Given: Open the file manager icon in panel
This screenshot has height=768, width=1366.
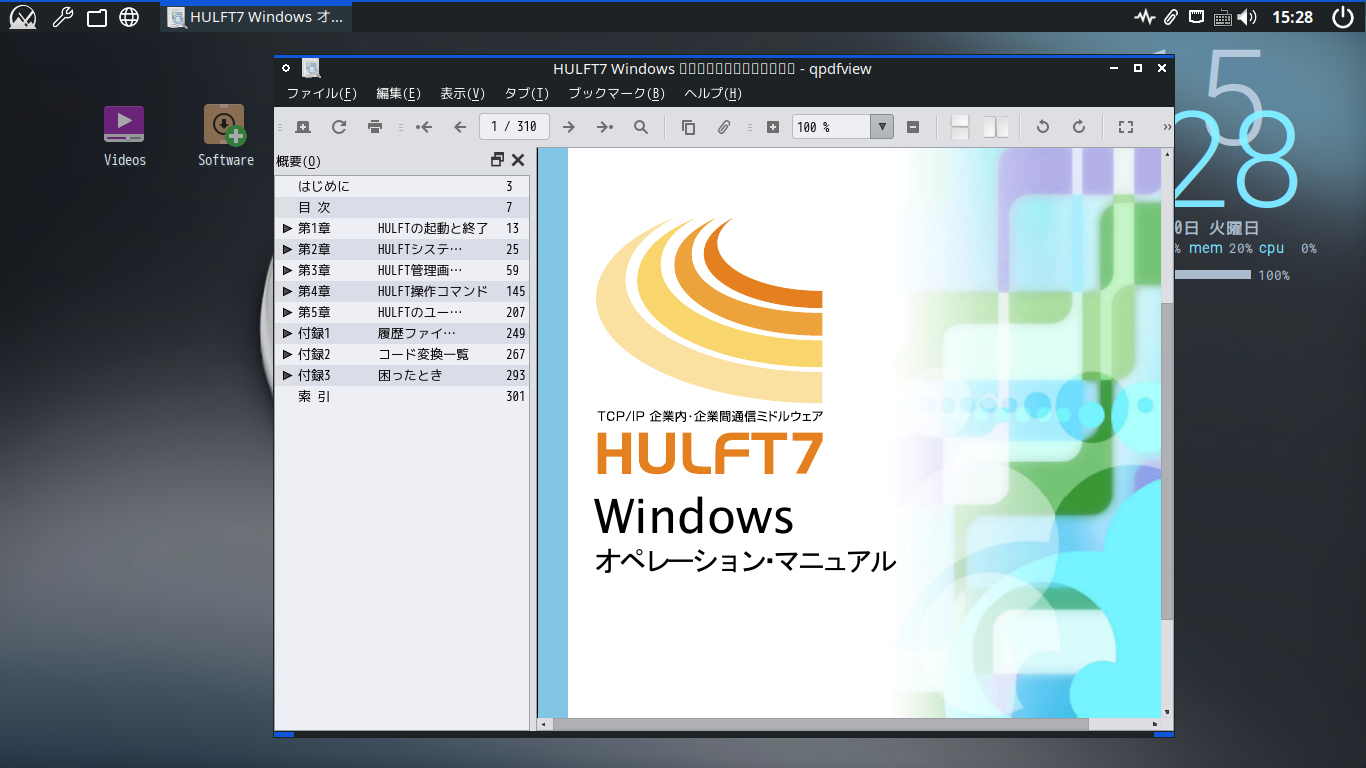Looking at the screenshot, I should (96, 17).
